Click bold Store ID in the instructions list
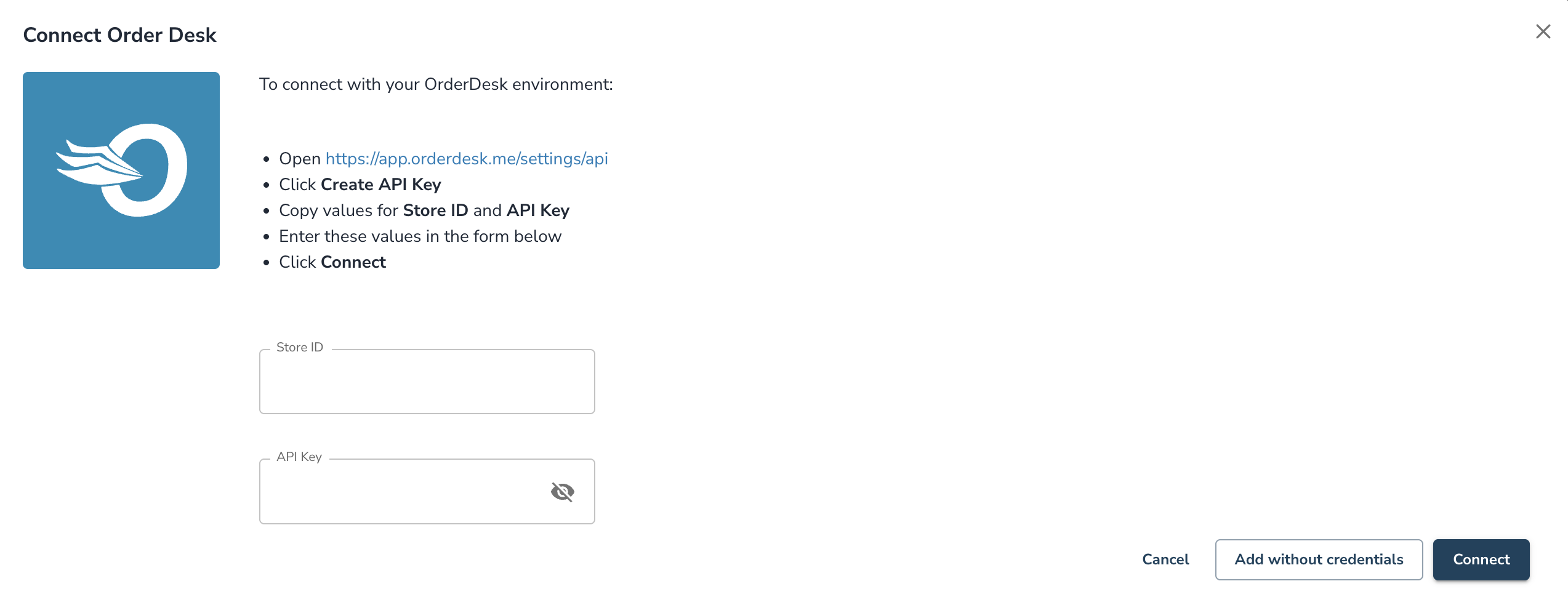1568x613 pixels. (x=435, y=210)
